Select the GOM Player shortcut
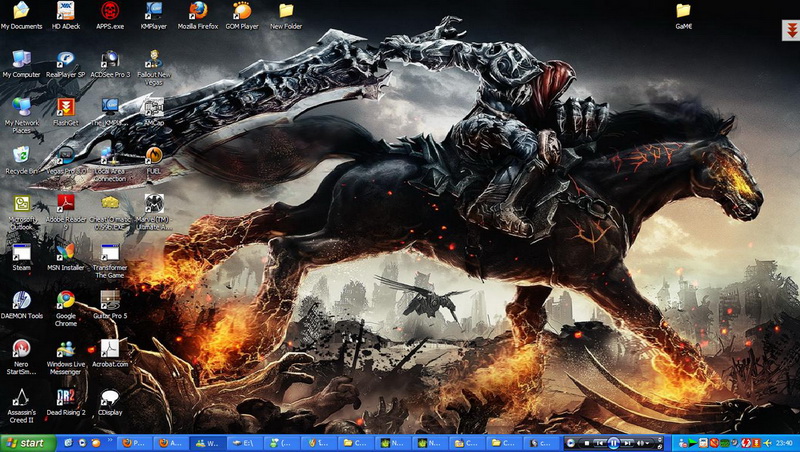The width and height of the screenshot is (800, 452). tap(242, 16)
